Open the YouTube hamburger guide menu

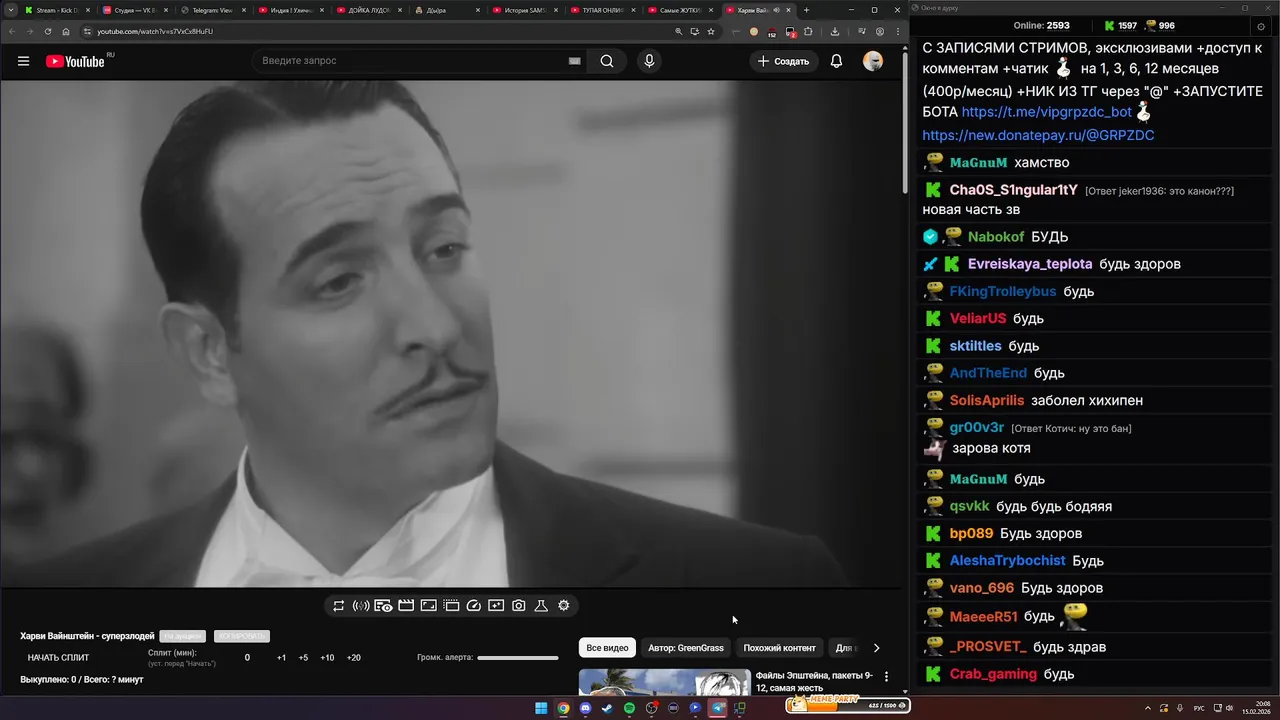pyautogui.click(x=23, y=61)
